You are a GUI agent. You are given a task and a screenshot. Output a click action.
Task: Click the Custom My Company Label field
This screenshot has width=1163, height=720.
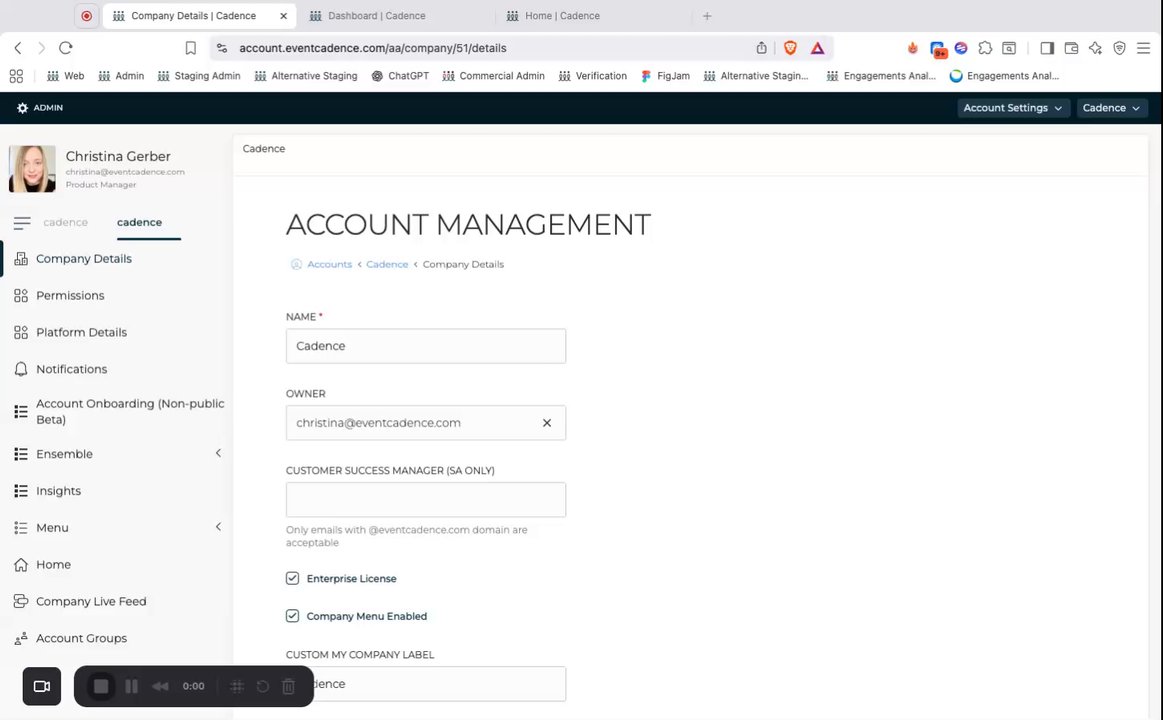(x=426, y=684)
